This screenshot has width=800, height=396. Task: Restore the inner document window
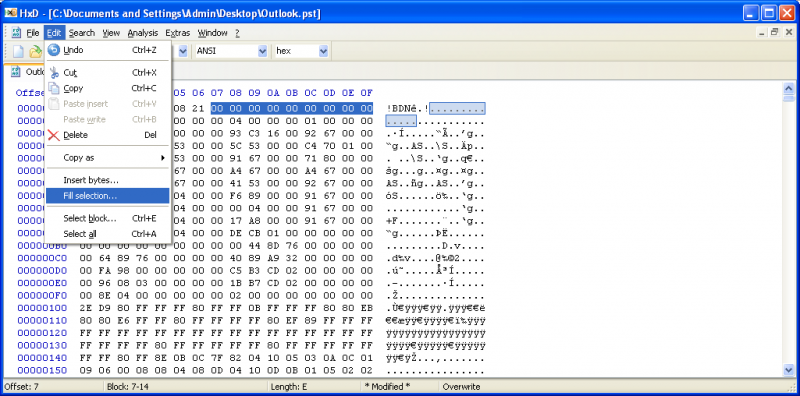click(774, 32)
